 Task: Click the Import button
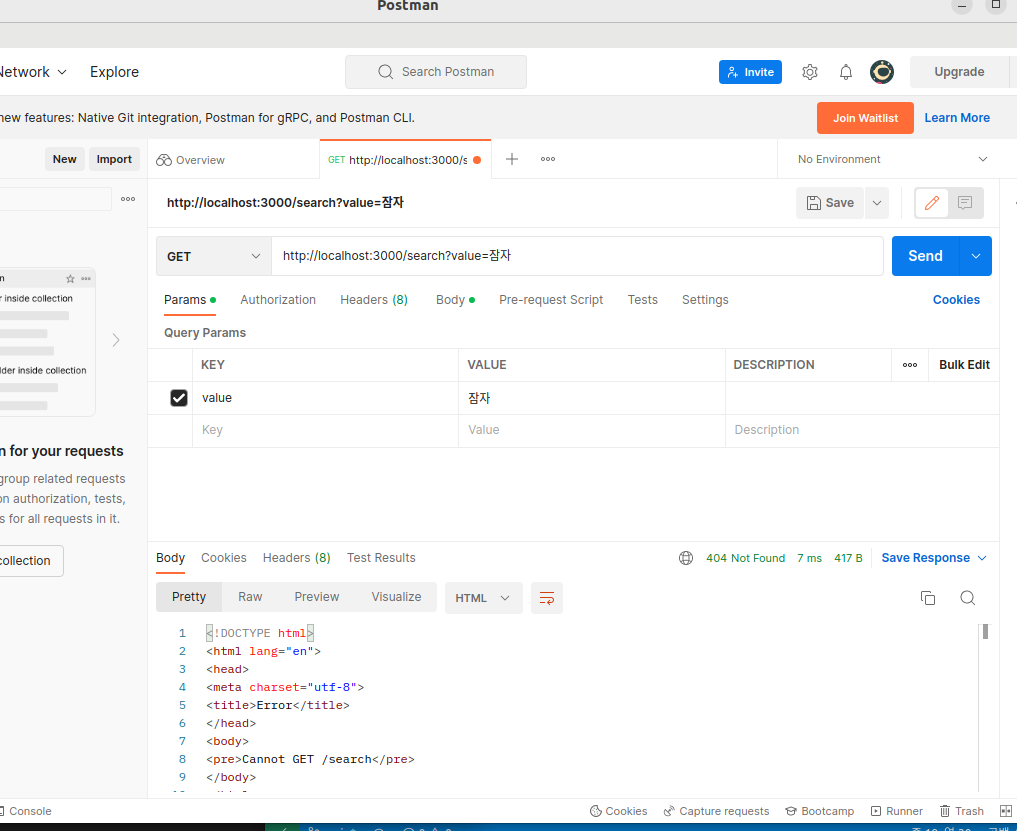coord(114,159)
